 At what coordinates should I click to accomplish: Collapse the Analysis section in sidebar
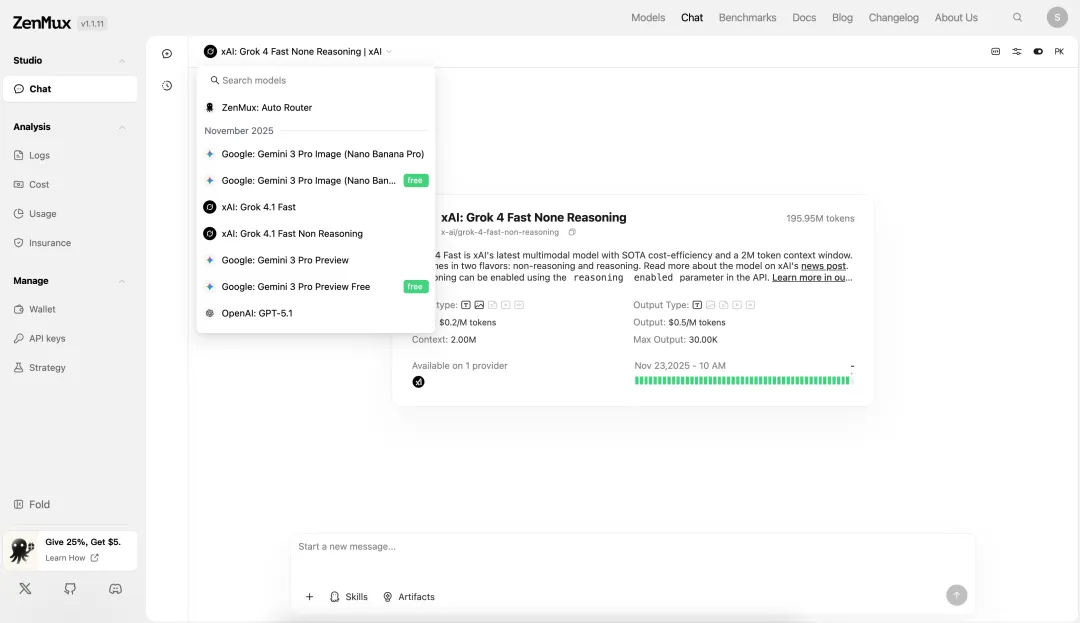tap(122, 127)
